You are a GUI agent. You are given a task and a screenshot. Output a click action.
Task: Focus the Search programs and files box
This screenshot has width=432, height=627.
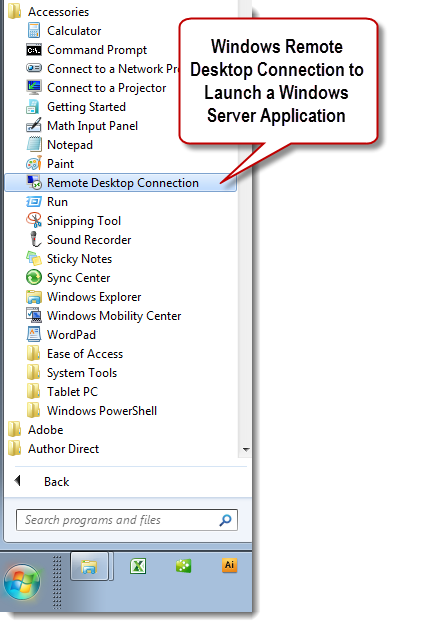click(x=127, y=520)
